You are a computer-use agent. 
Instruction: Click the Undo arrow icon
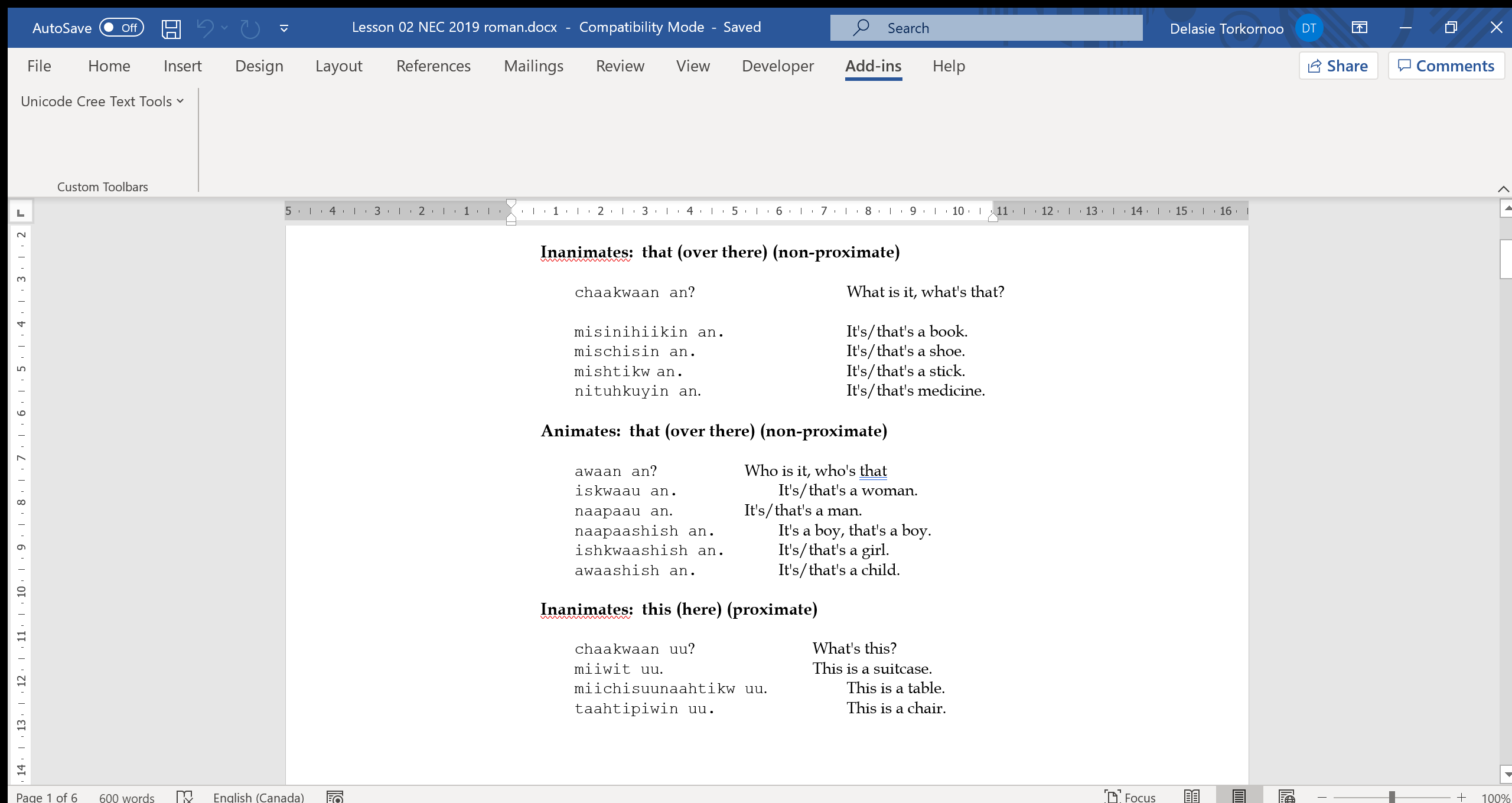coord(205,28)
